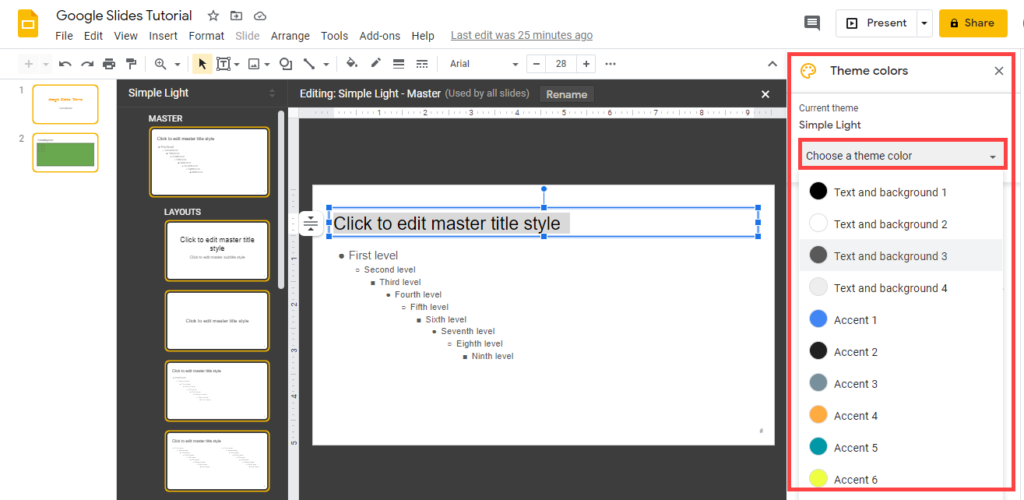The width and height of the screenshot is (1024, 500).
Task: Select slide 1 thumbnail in filmstrip
Action: [65, 104]
